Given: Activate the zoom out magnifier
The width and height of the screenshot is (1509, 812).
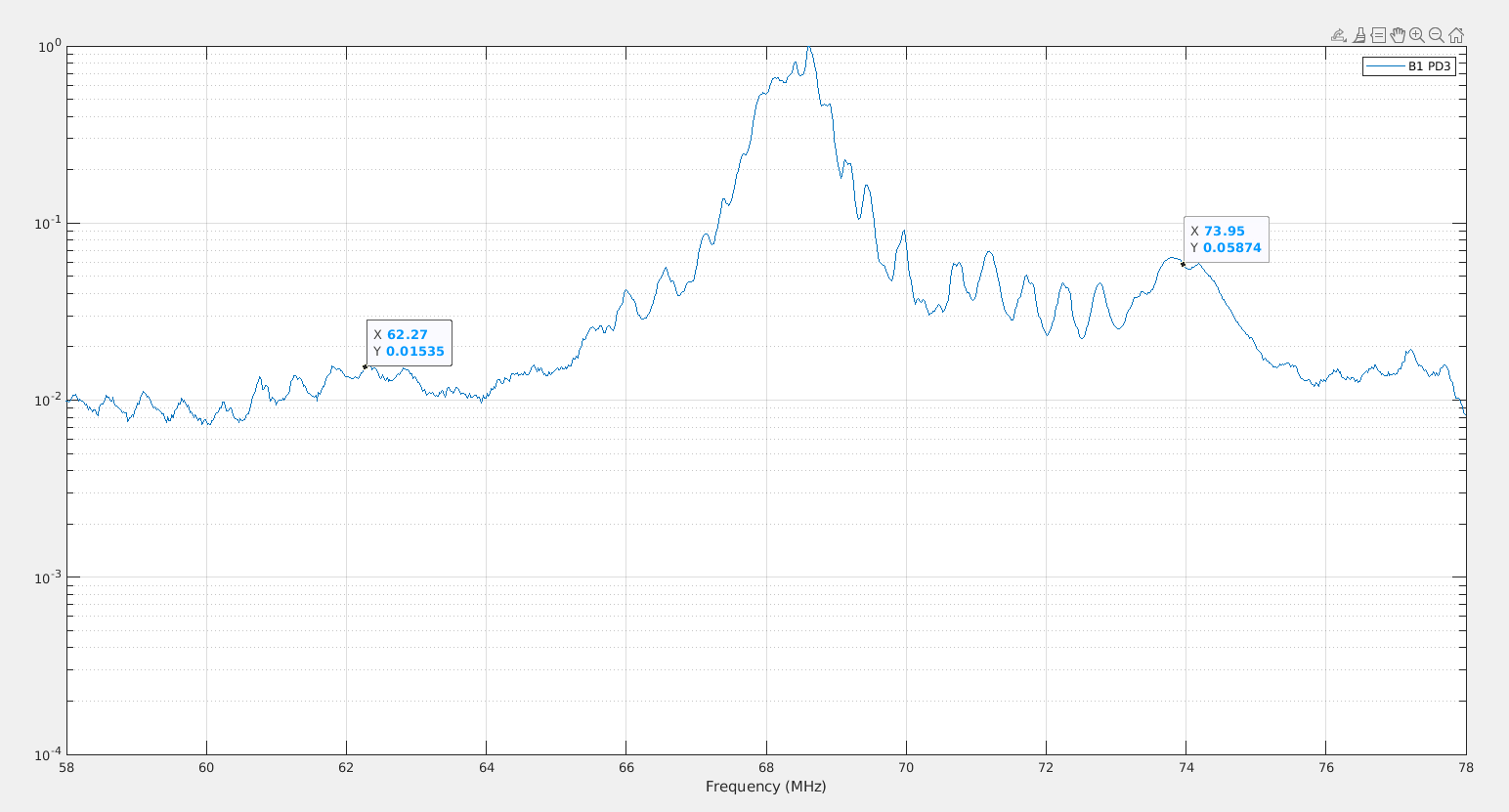Looking at the screenshot, I should coord(1436,35).
